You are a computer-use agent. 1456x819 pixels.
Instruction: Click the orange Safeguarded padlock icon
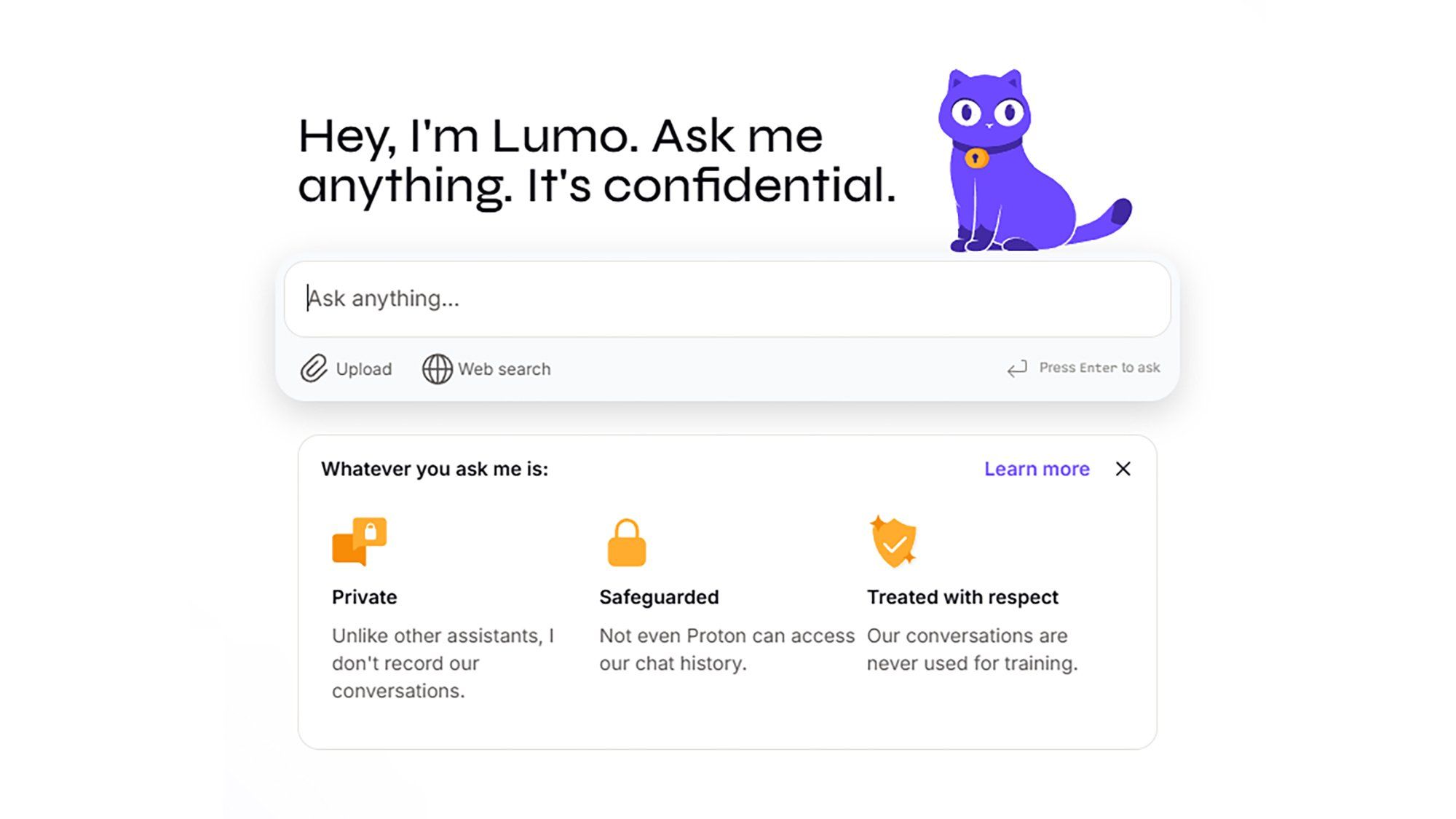click(x=626, y=543)
